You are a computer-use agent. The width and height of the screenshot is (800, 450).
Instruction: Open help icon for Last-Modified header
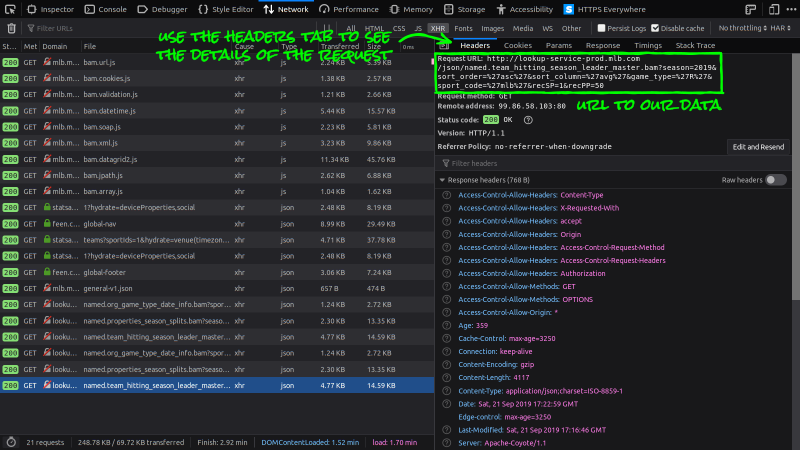click(446, 430)
